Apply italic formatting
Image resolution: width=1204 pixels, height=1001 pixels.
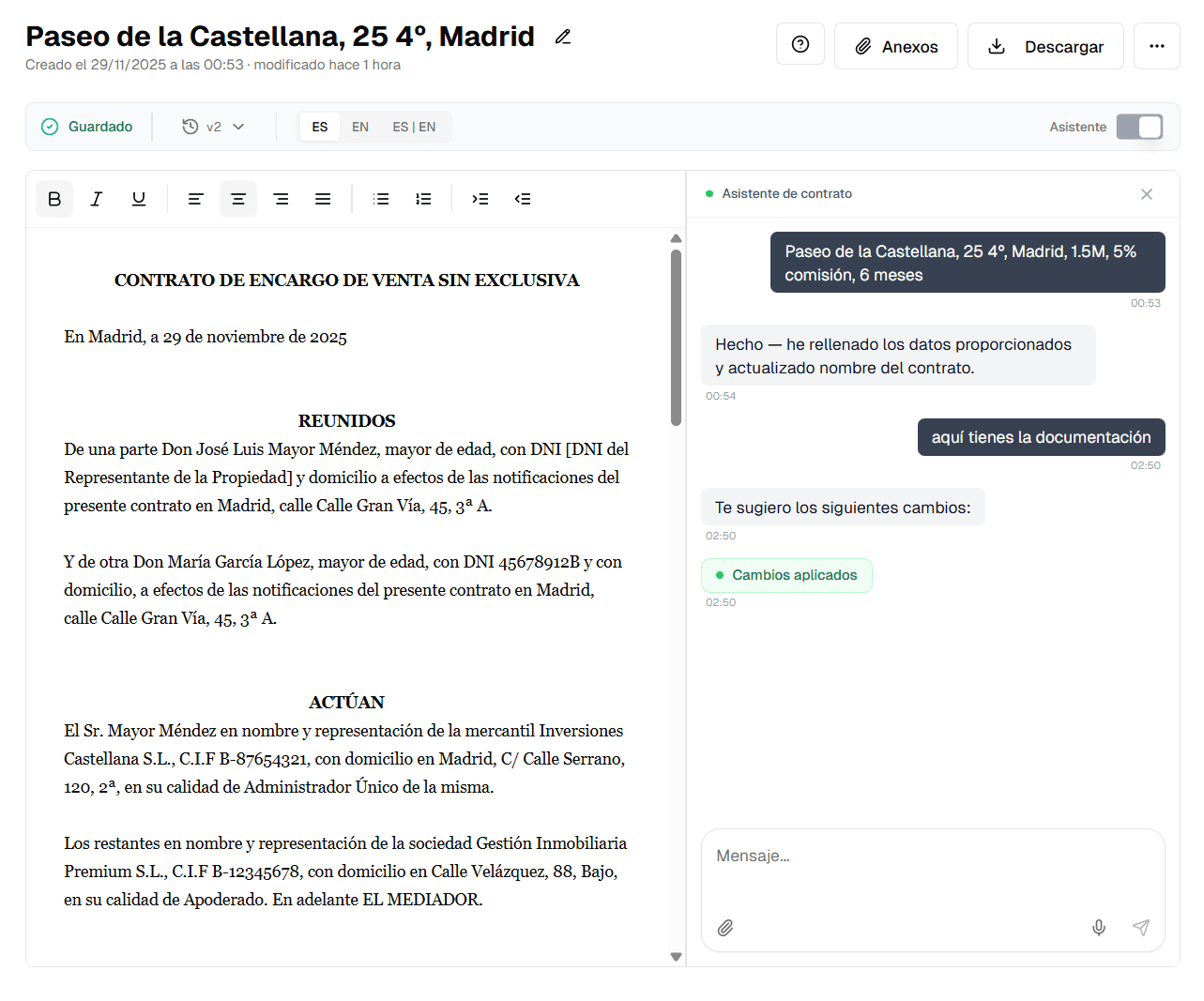(96, 198)
